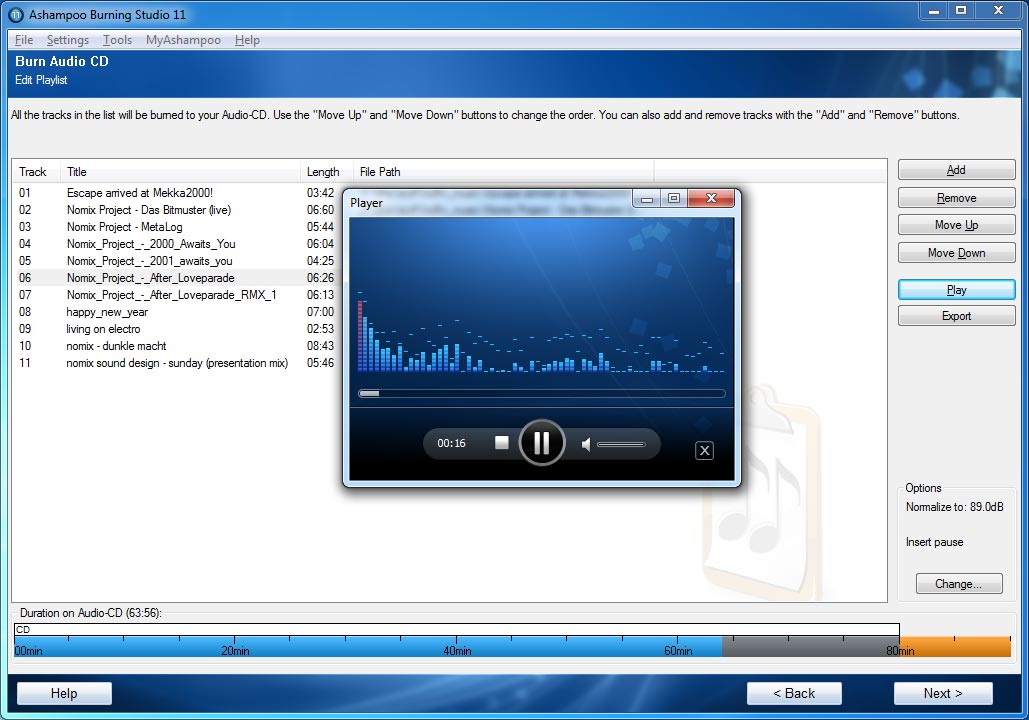The width and height of the screenshot is (1029, 720).
Task: Maximize the Player window
Action: point(674,198)
